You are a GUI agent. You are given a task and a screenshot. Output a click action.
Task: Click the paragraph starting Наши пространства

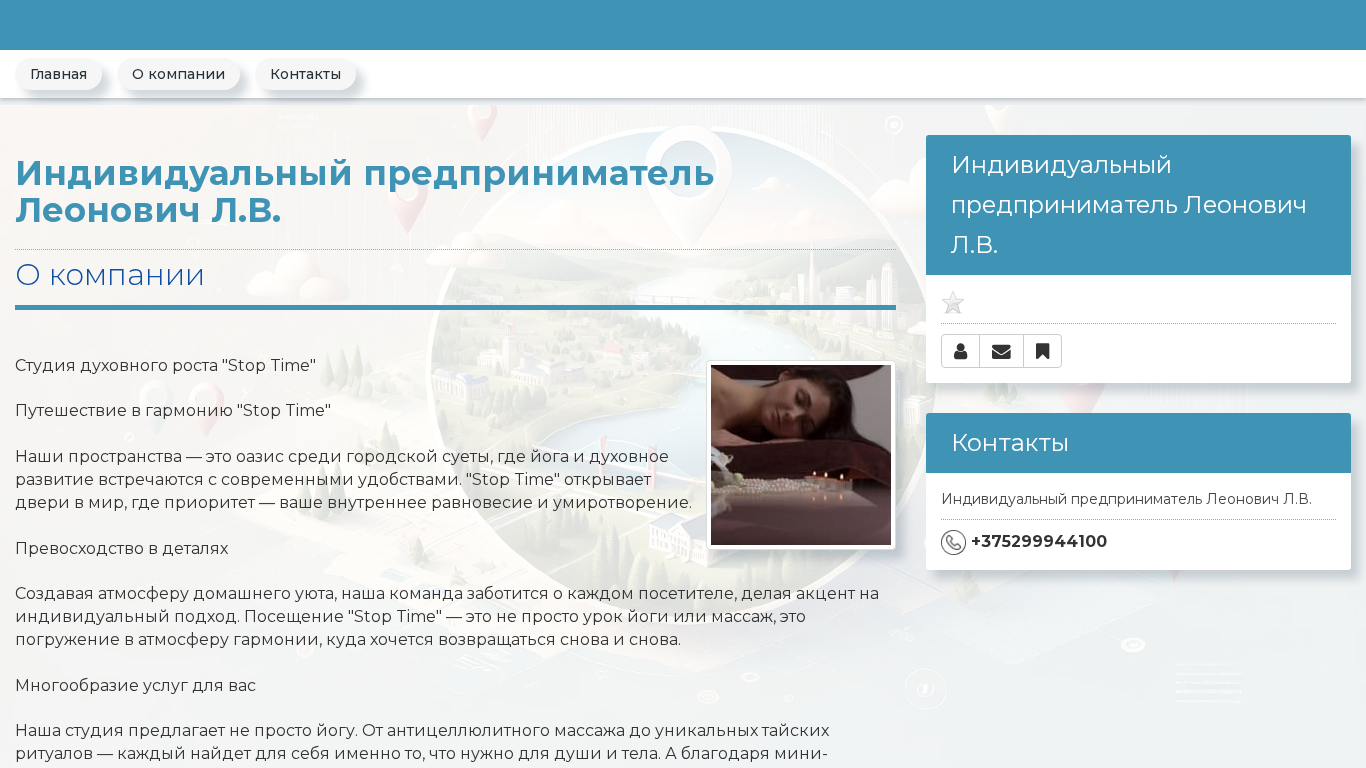coord(353,480)
